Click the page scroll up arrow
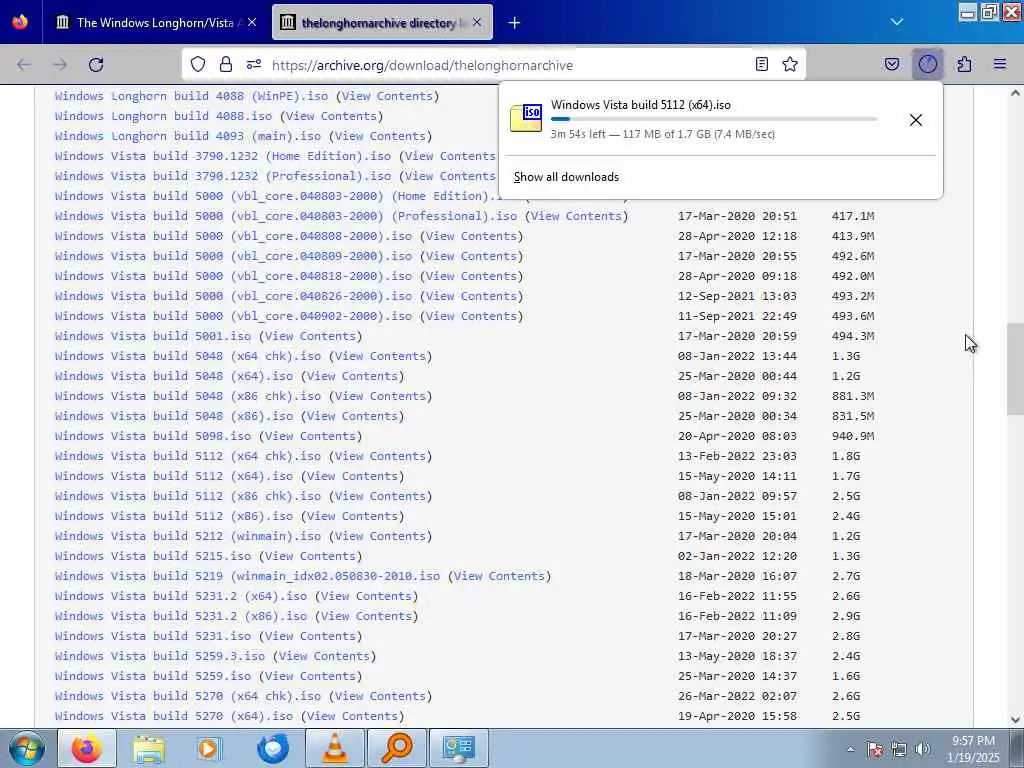The image size is (1024, 768). coord(1015,93)
